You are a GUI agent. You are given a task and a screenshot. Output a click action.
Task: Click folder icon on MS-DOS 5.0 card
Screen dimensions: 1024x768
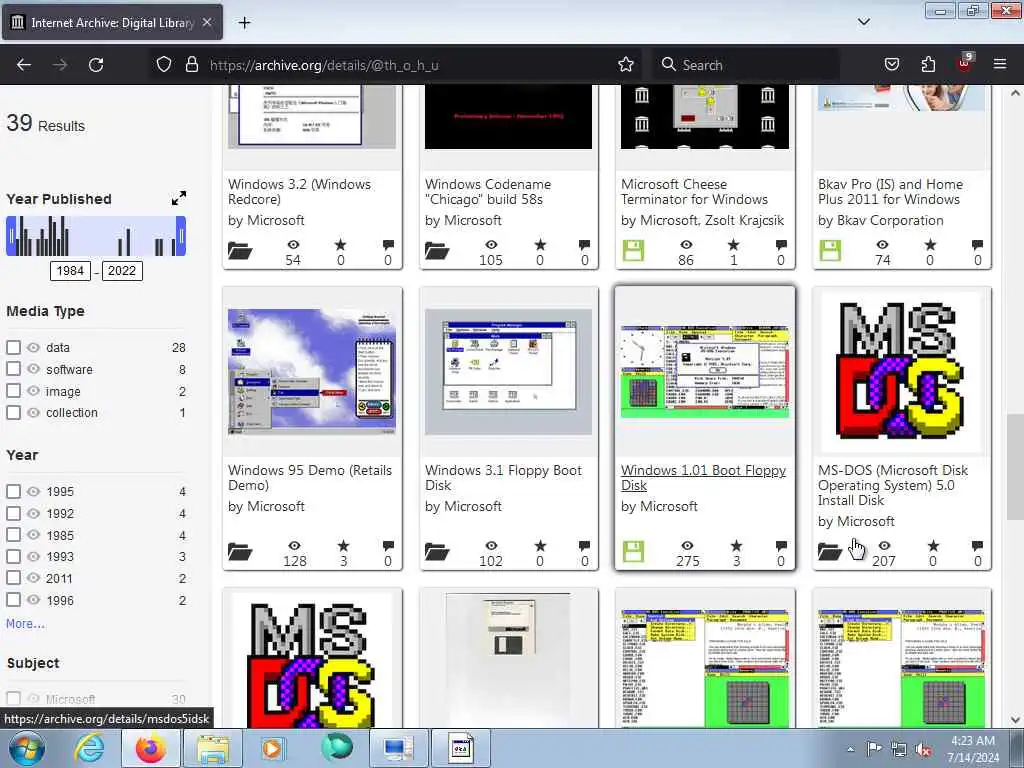pos(830,552)
